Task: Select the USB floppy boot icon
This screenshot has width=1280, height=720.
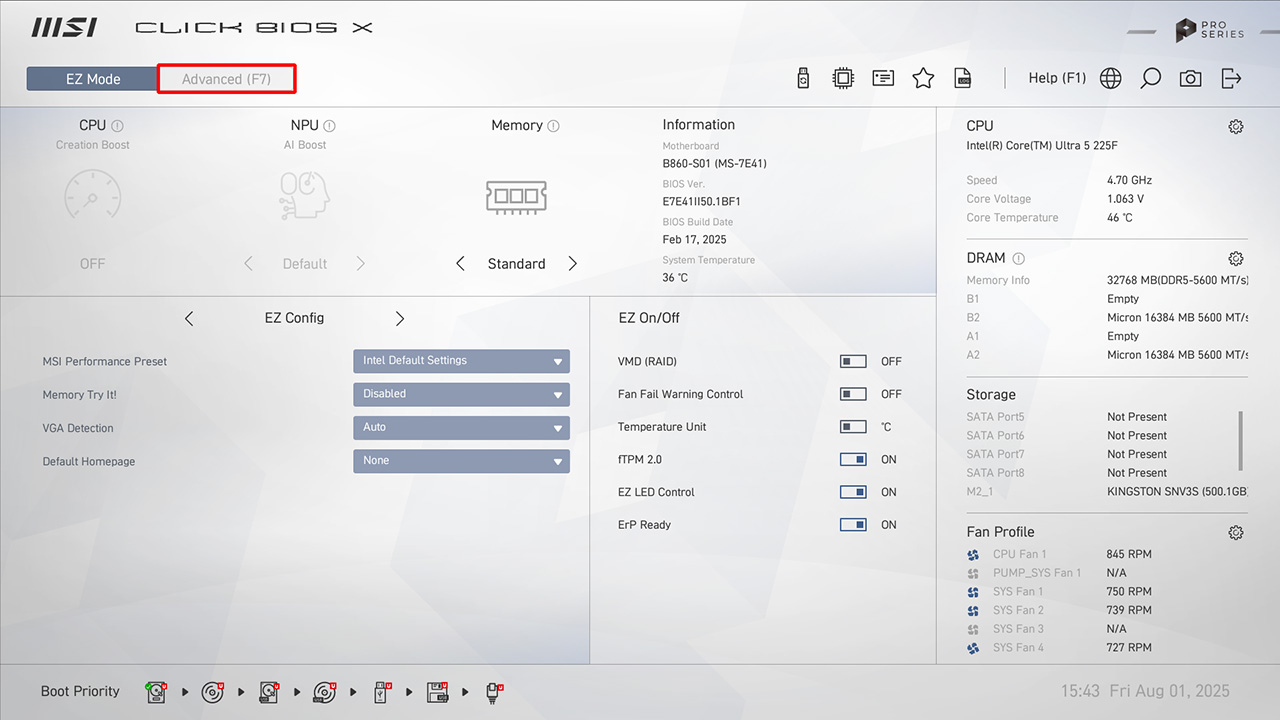Action: (x=438, y=691)
